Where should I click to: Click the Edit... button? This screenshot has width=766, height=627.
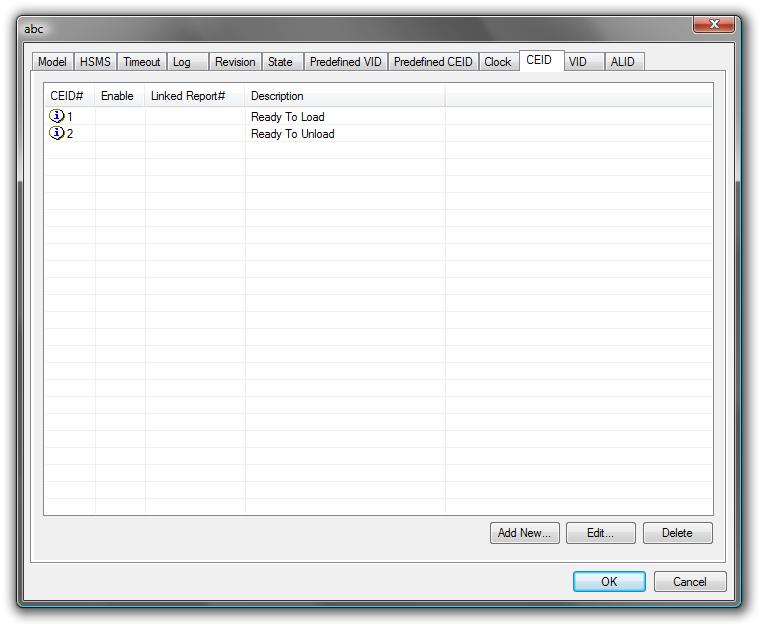(x=600, y=533)
